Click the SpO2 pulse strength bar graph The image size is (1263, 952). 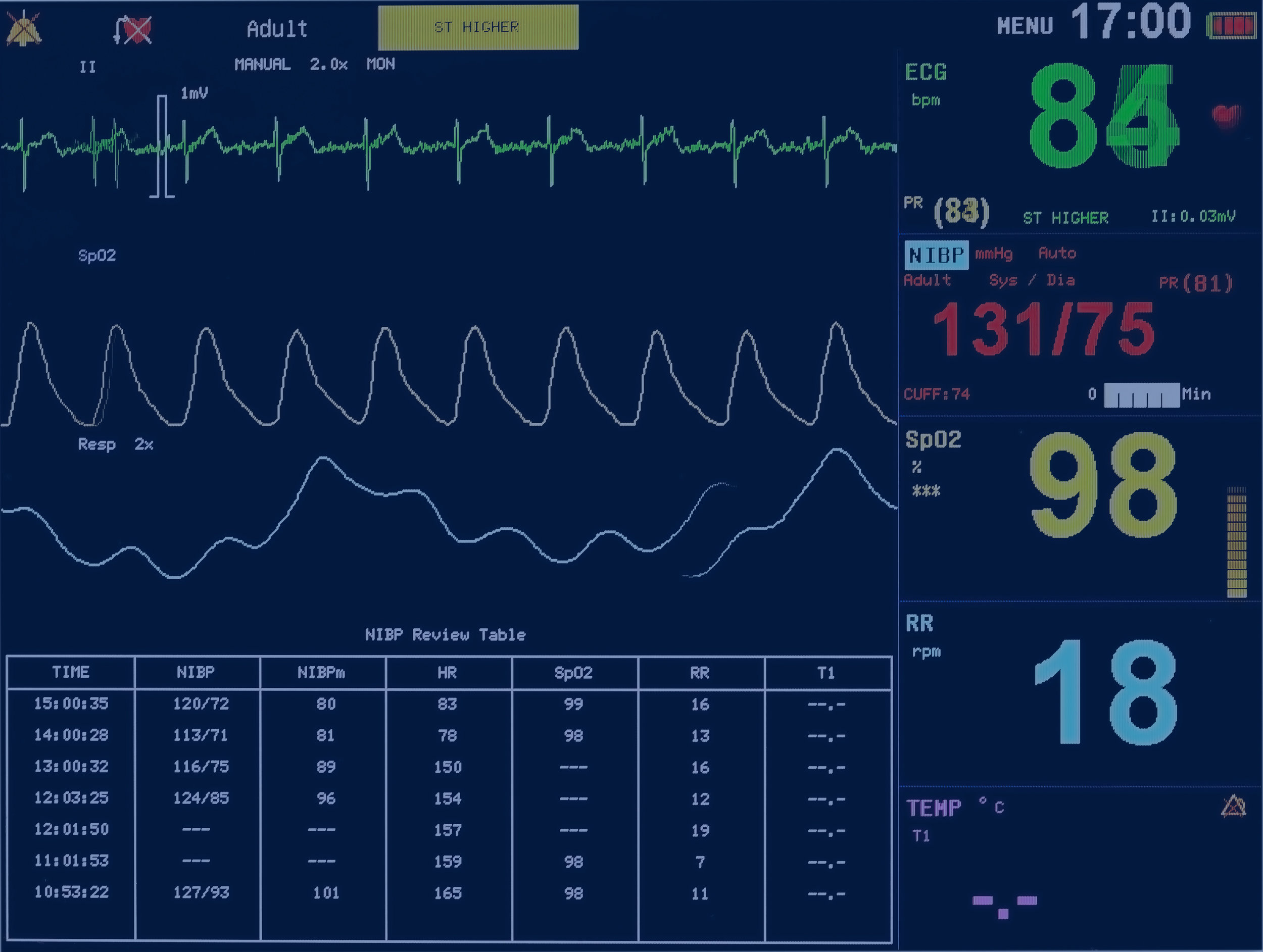1236,542
